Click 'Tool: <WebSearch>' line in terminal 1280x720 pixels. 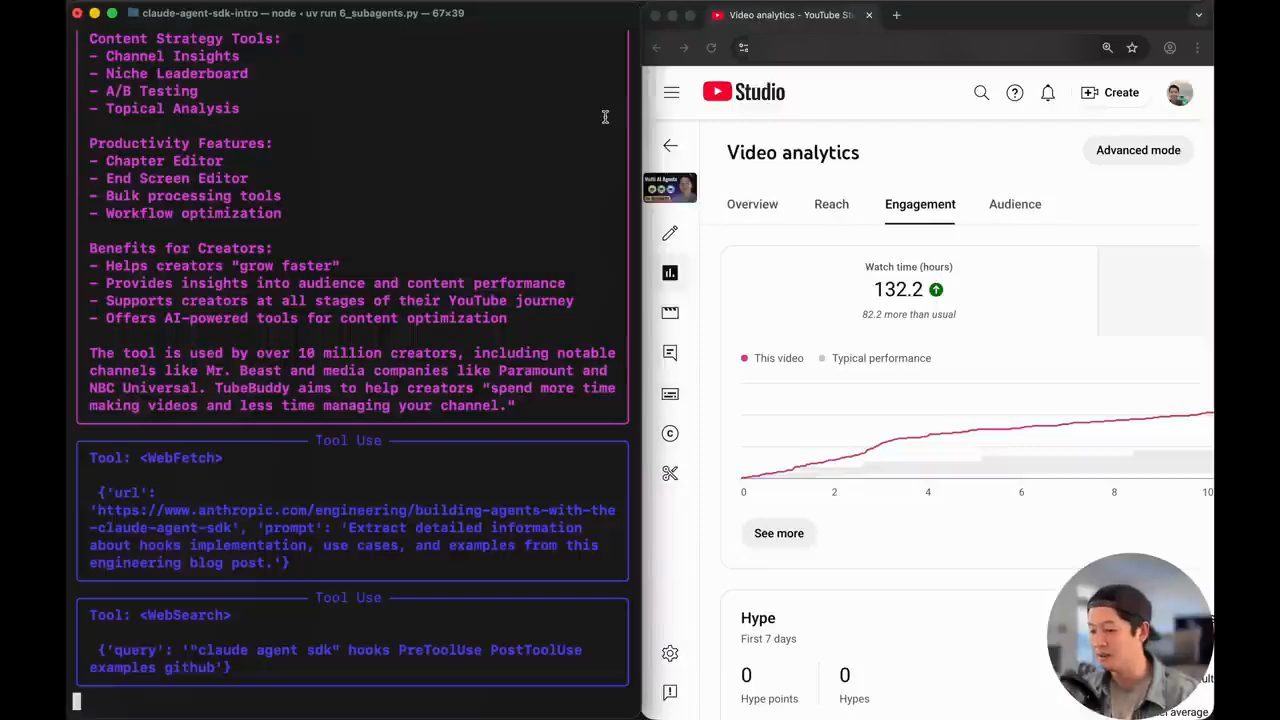(x=160, y=615)
